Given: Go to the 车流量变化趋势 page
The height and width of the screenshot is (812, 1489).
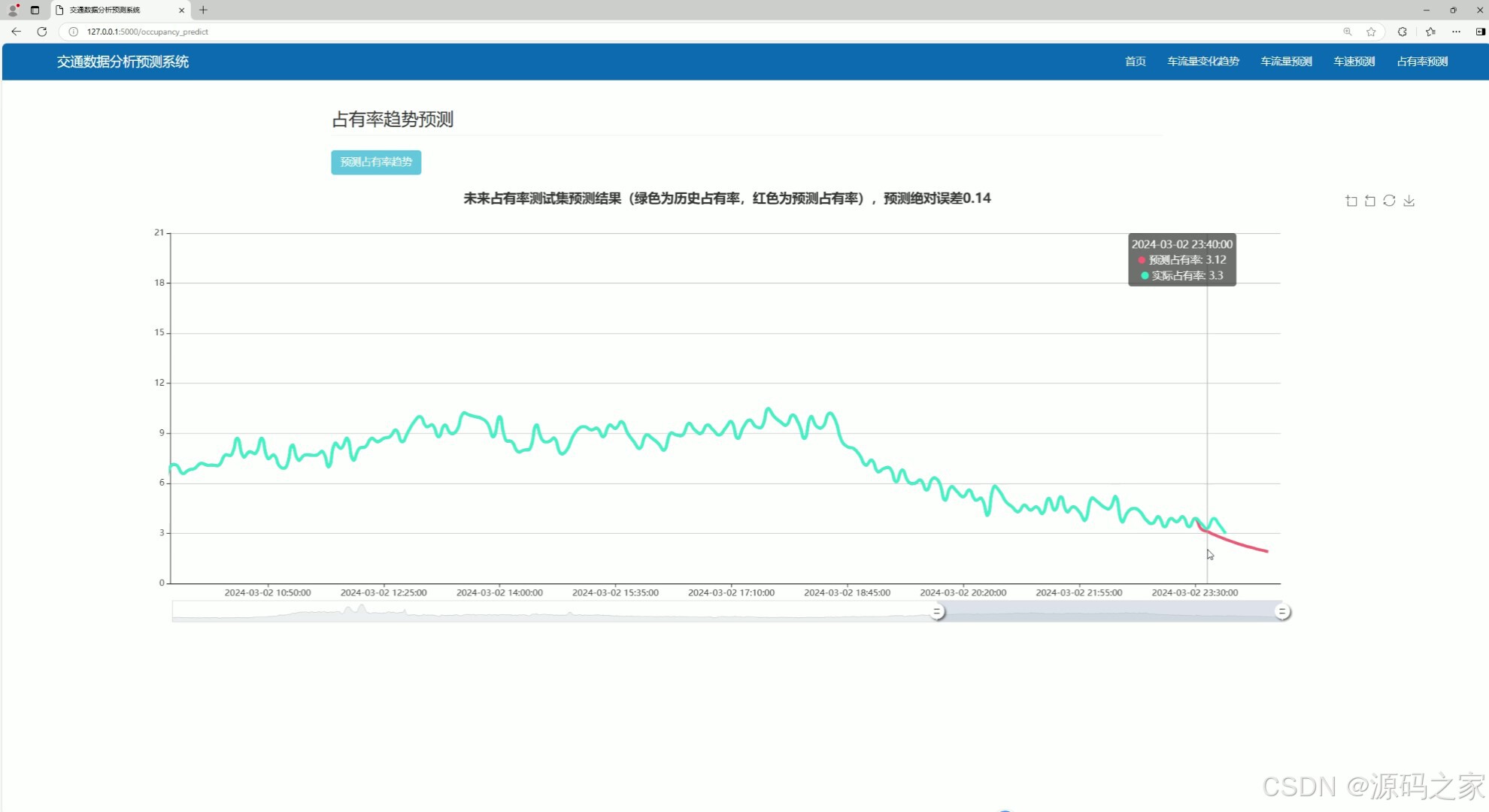Looking at the screenshot, I should point(1202,62).
